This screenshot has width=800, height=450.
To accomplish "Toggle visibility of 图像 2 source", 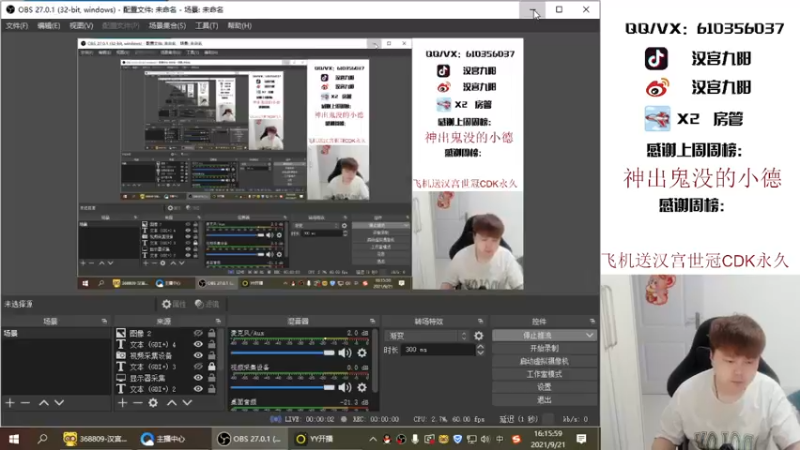I will 198,333.
